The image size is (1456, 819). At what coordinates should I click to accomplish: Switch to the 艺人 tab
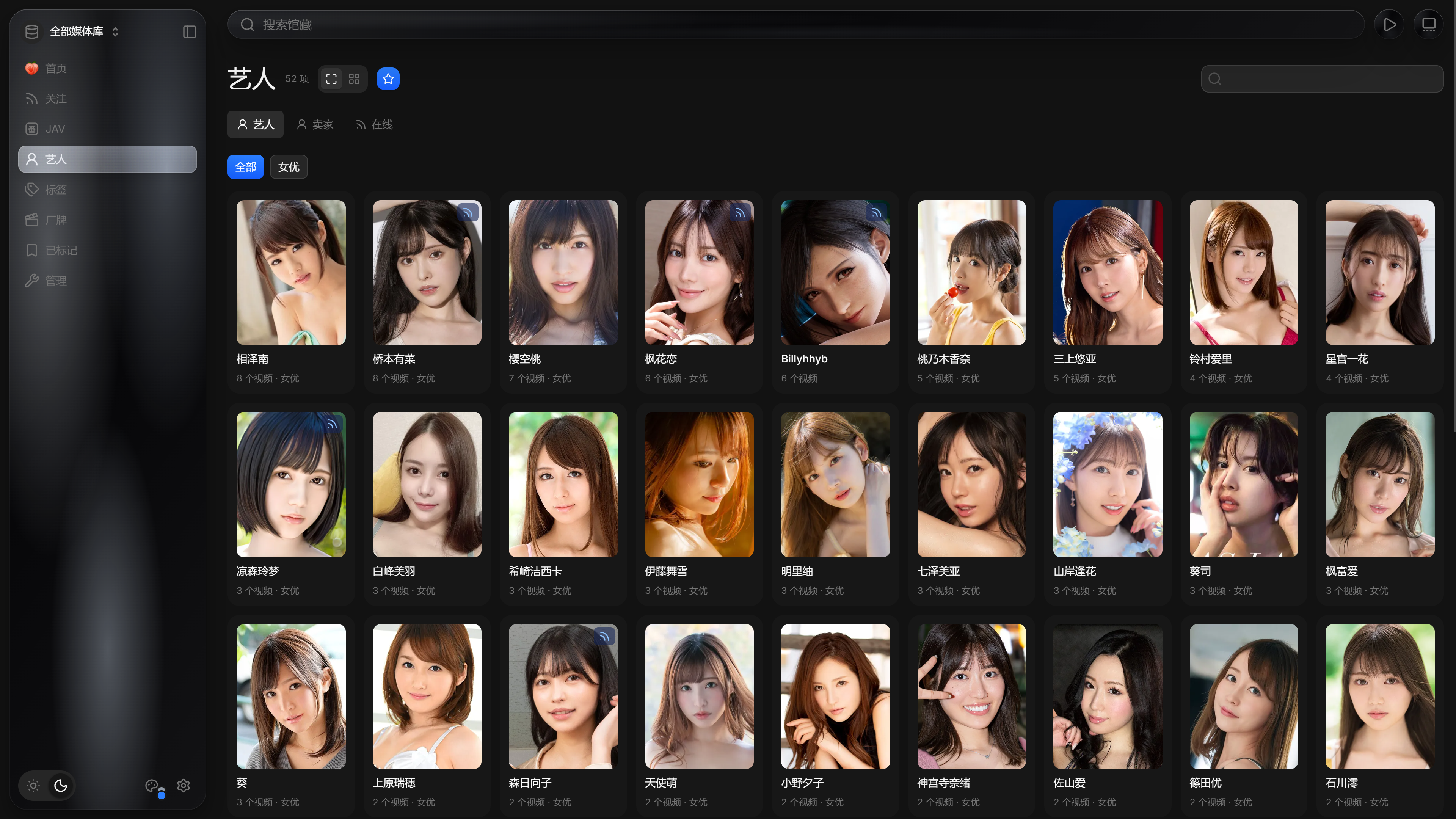[x=256, y=124]
